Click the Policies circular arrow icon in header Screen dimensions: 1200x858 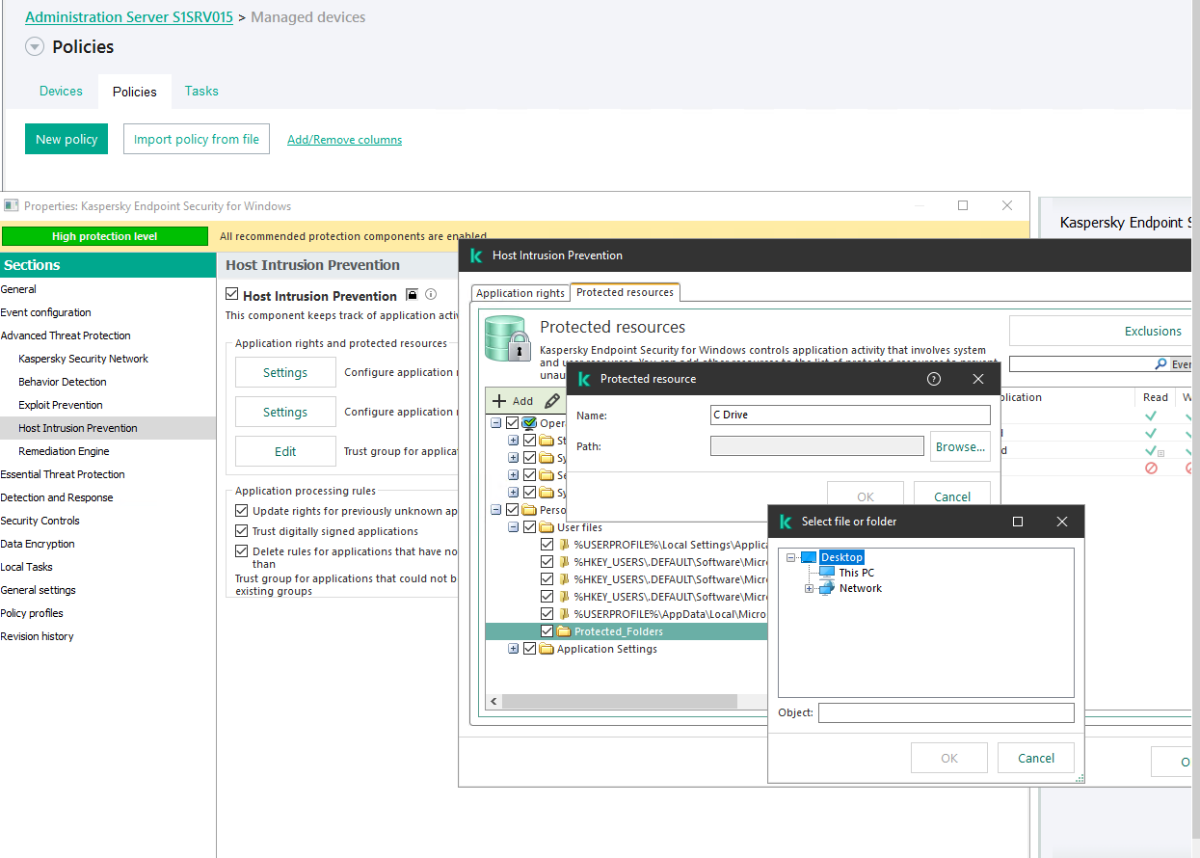(35, 47)
